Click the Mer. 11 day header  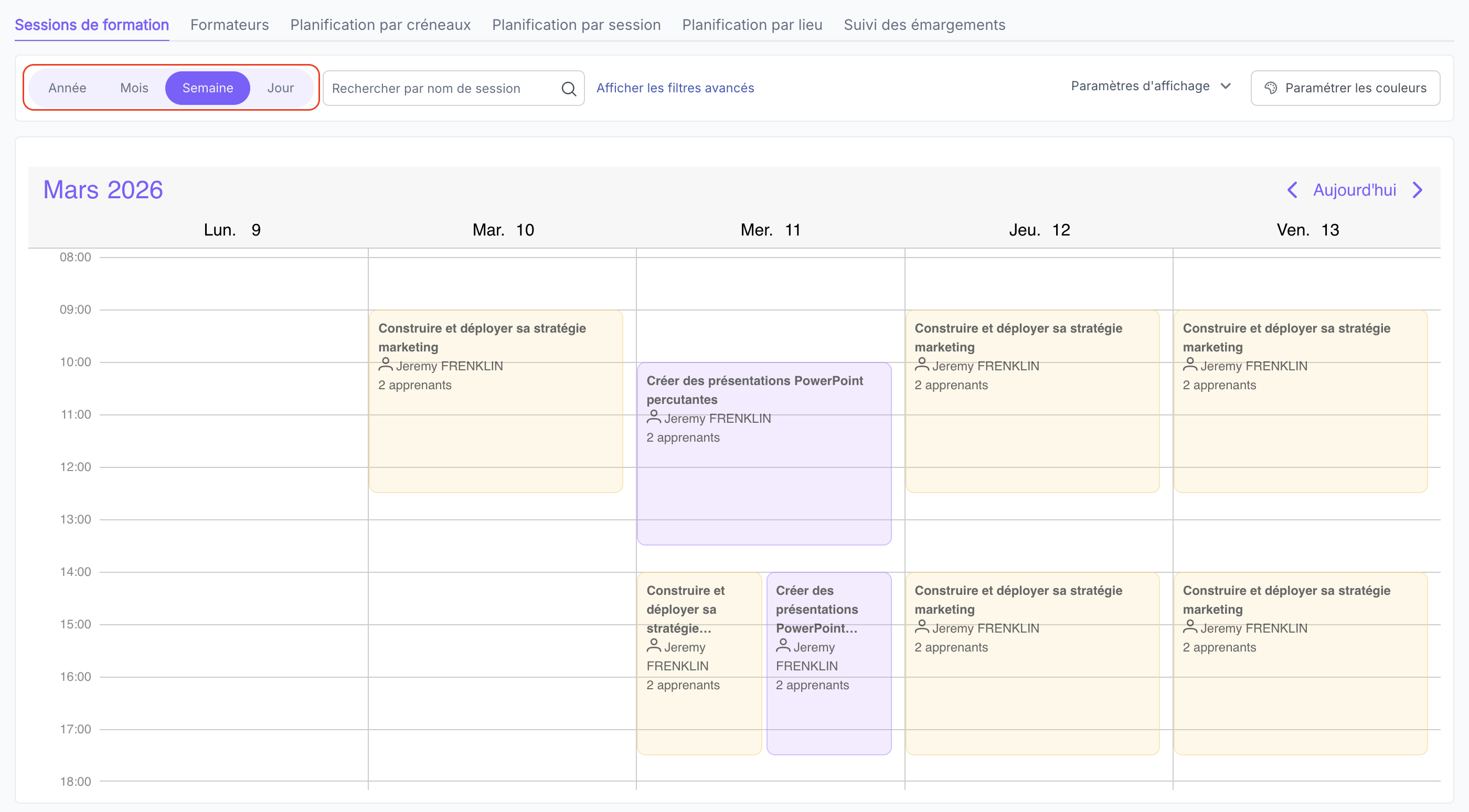coord(770,230)
